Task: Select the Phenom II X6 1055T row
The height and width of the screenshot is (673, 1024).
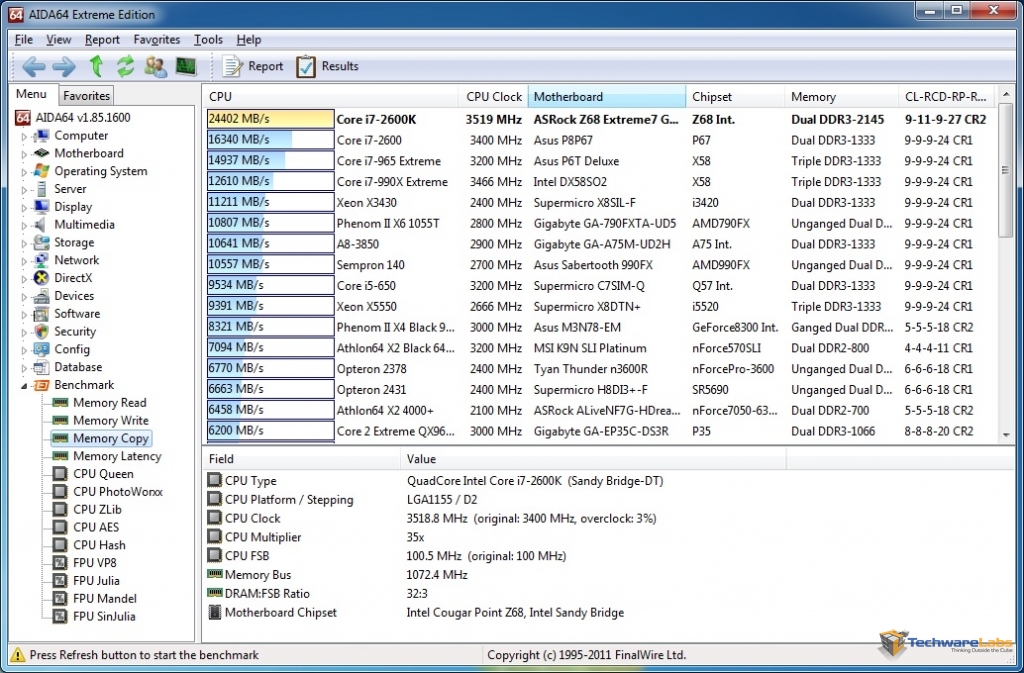Action: click(x=599, y=223)
